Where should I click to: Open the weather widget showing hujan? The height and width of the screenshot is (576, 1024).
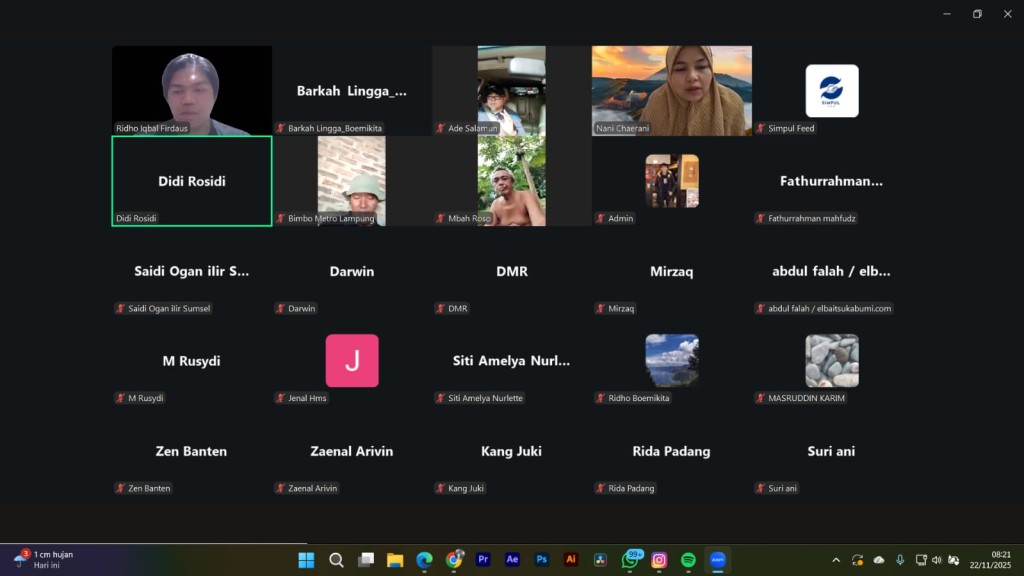(x=45, y=559)
